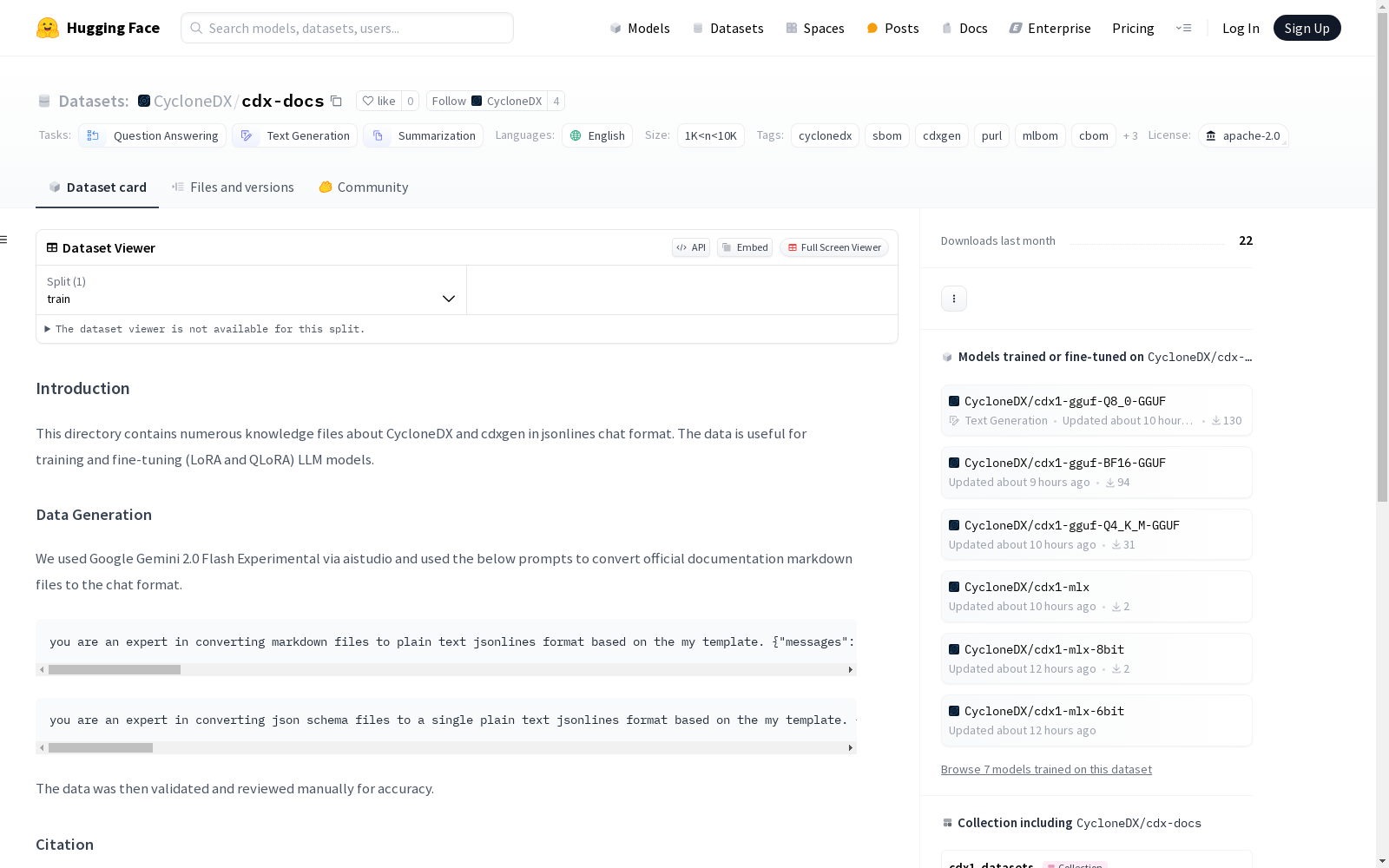Click the cbom tag
This screenshot has width=1389, height=868.
[1094, 135]
